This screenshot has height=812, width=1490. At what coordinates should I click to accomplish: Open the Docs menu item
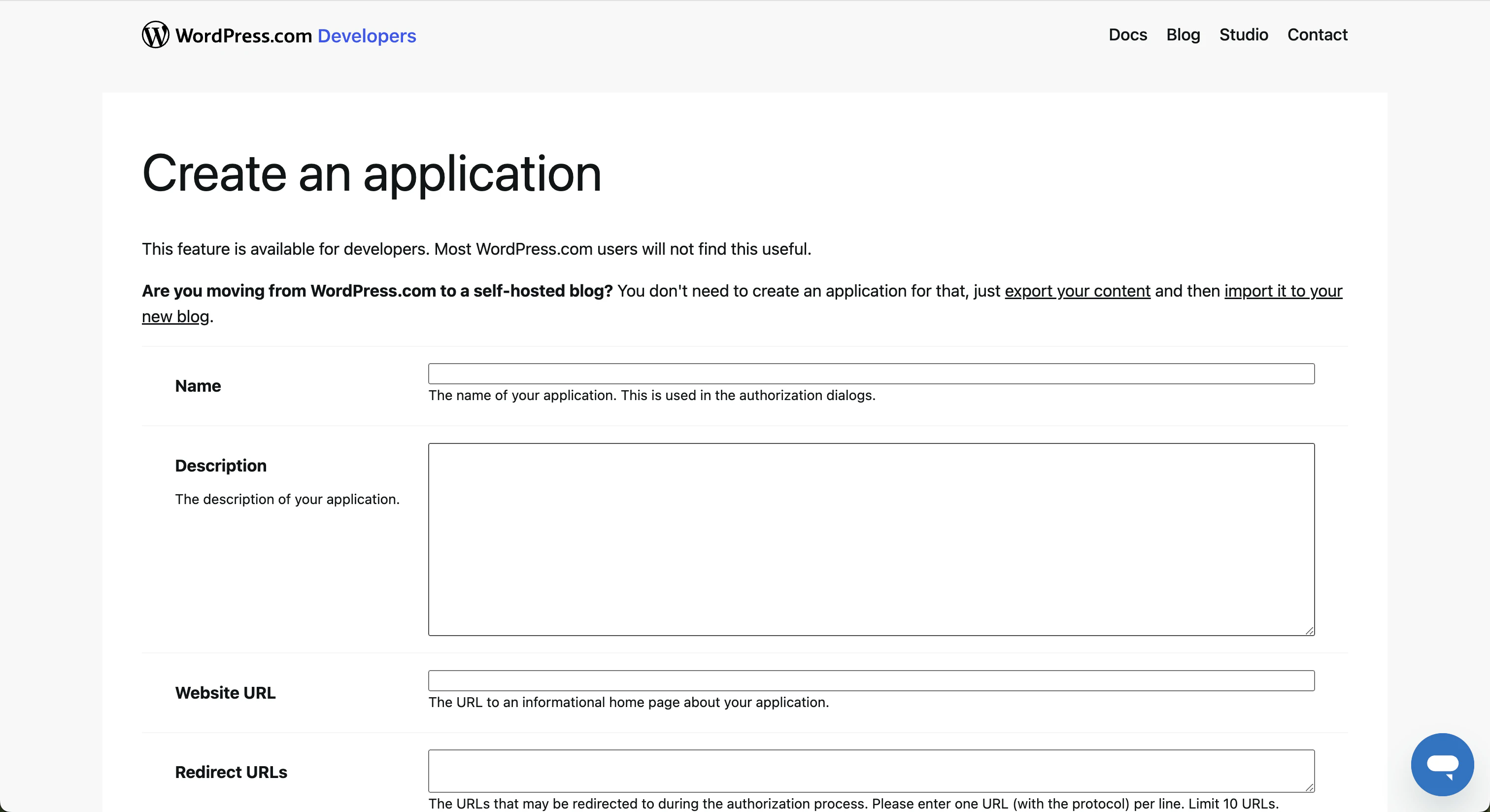1127,34
